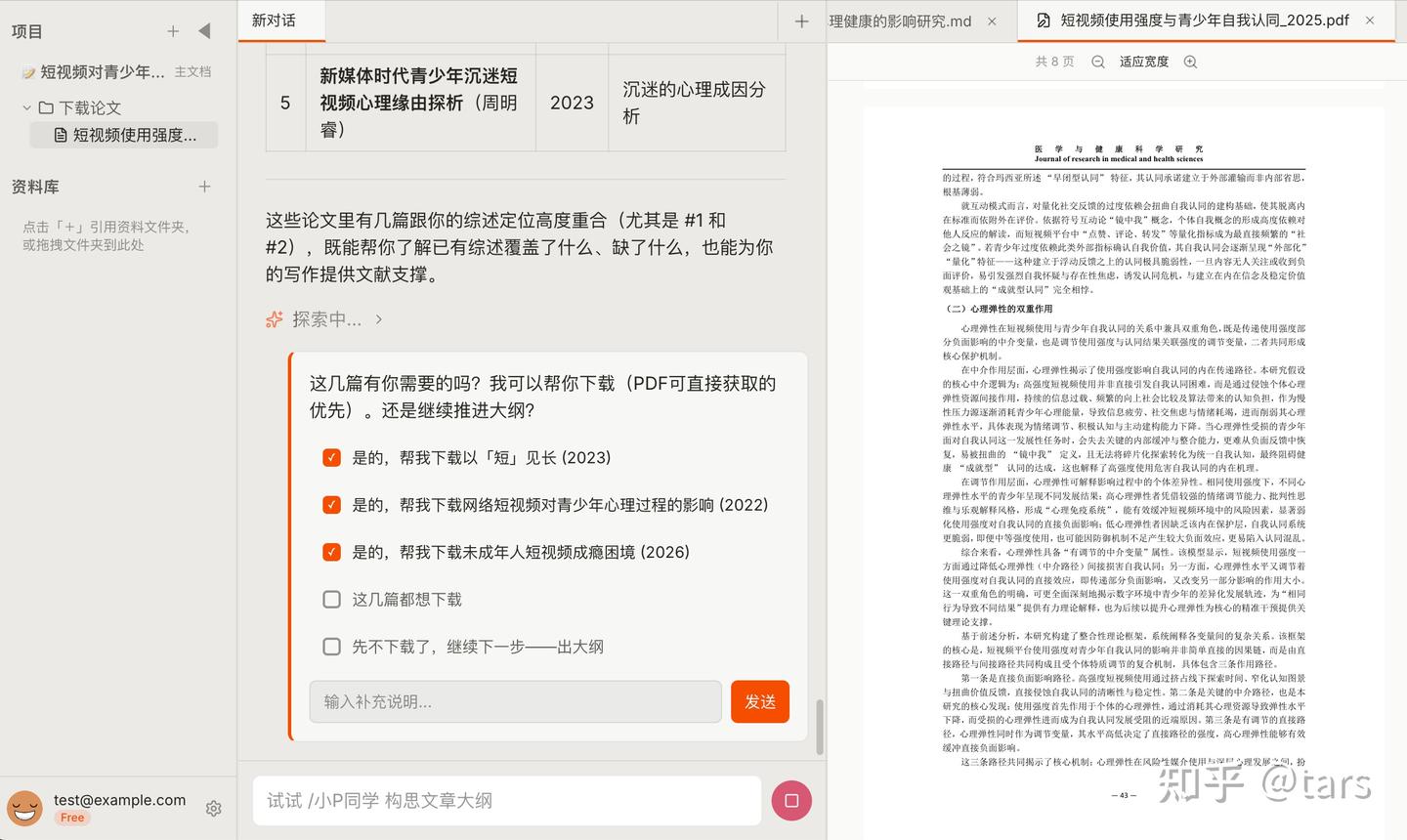Click the plus icon to open a new tab
This screenshot has height=840, width=1407.
point(800,20)
